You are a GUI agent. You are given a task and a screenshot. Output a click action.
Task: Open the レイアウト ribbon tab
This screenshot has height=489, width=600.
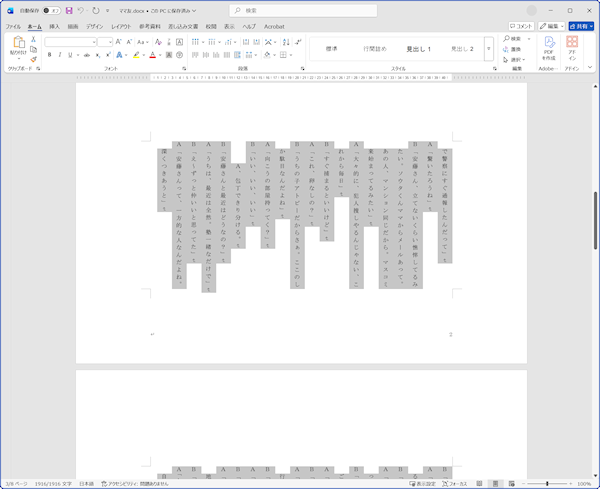pyautogui.click(x=120, y=26)
